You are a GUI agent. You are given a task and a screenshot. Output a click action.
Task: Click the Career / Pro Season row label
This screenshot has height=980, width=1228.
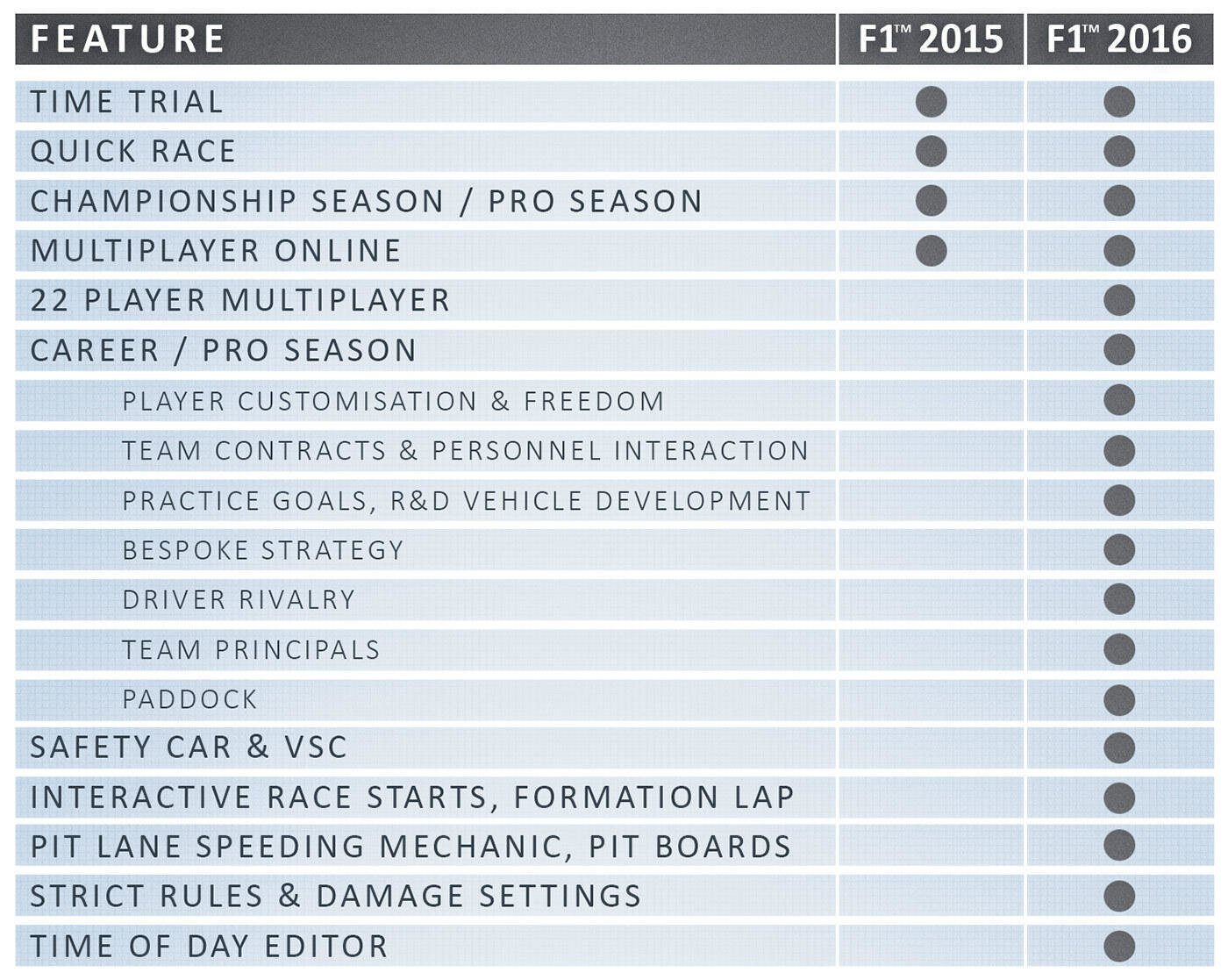point(224,351)
